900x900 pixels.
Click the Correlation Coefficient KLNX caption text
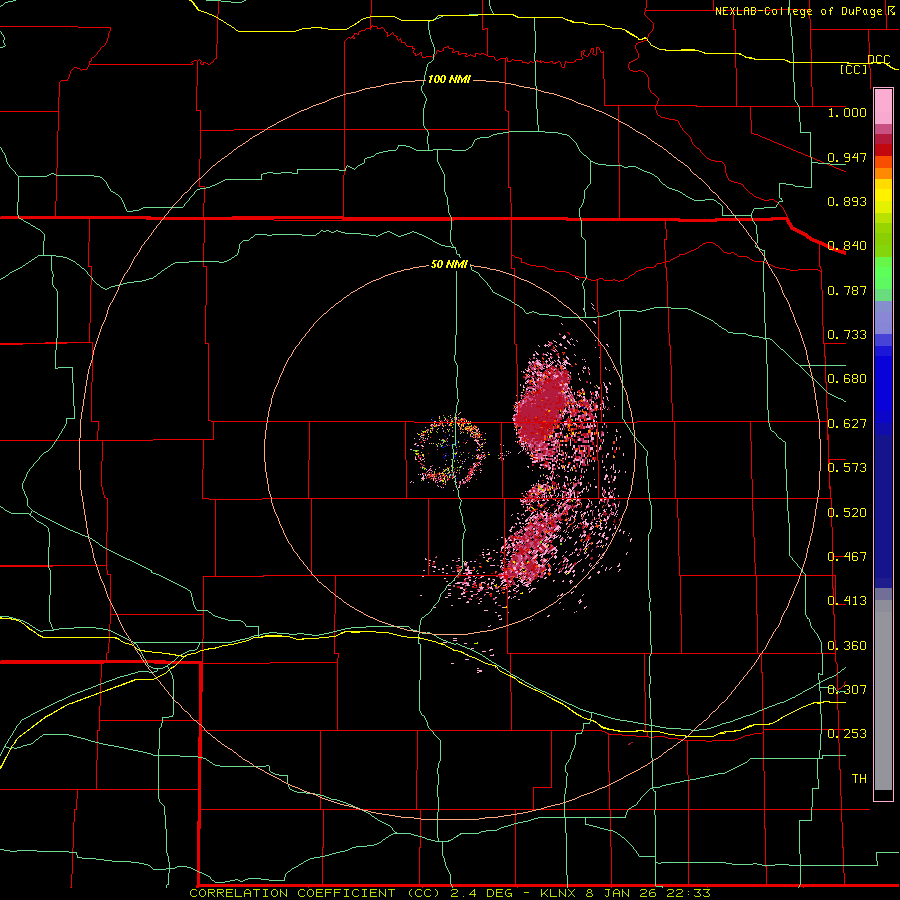tap(449, 893)
